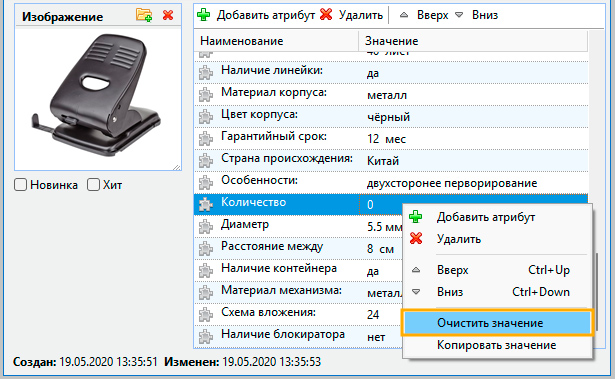Screen dimensions: 615x379
Task: Click Изменен date 19.05.2020 13:35:53
Action: pos(271,361)
